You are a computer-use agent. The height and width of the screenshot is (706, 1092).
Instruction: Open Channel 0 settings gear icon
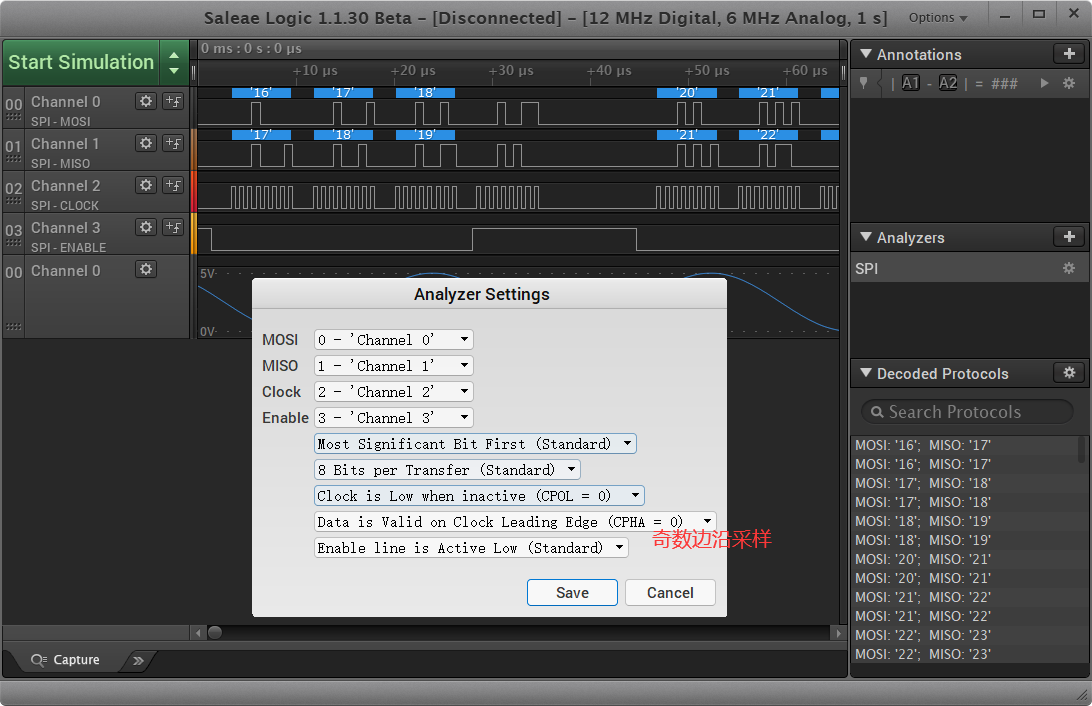pyautogui.click(x=146, y=101)
